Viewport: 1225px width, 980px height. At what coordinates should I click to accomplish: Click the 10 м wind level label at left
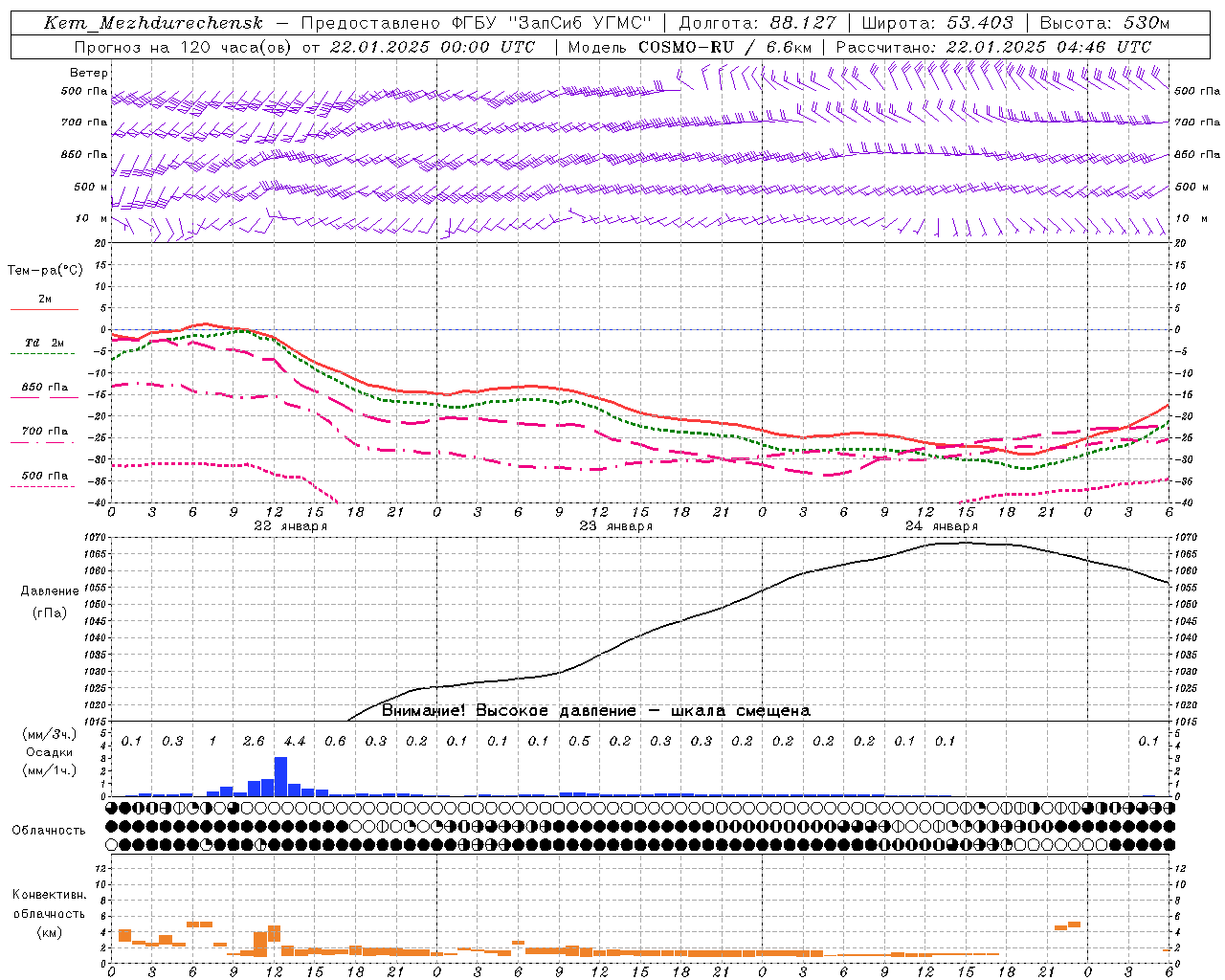pos(91,218)
